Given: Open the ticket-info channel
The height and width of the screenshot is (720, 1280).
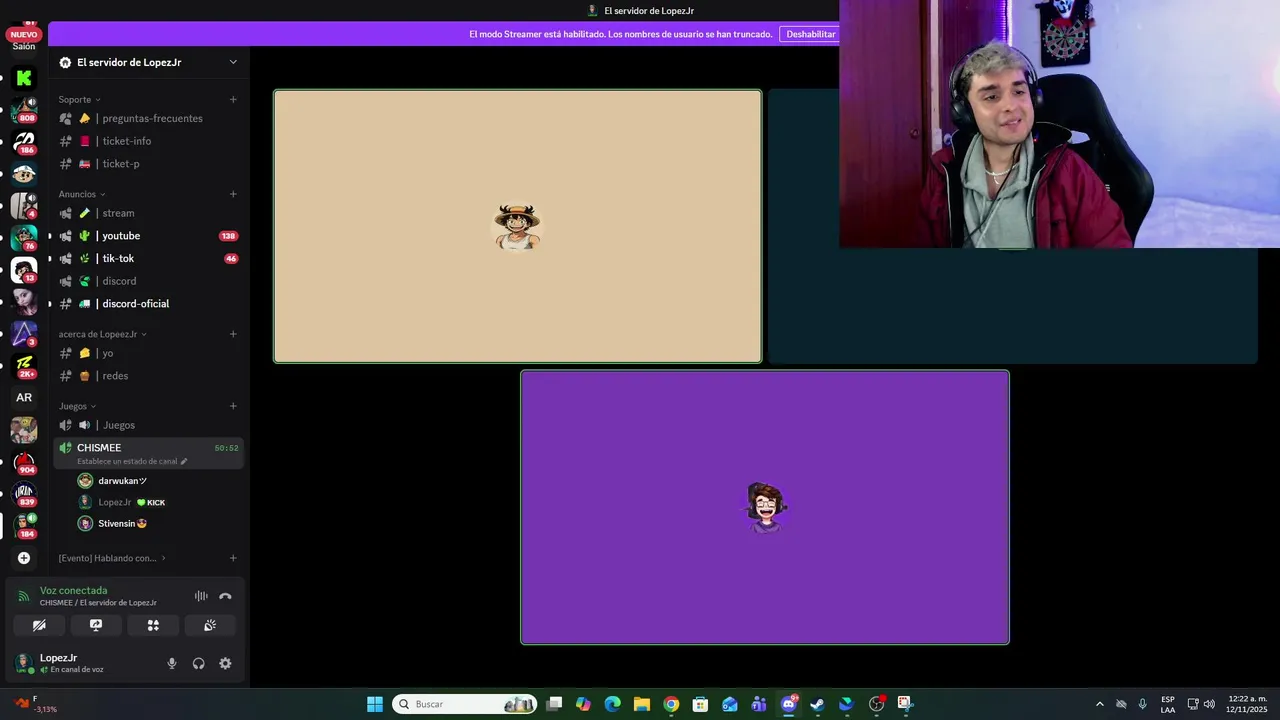Looking at the screenshot, I should [148, 141].
